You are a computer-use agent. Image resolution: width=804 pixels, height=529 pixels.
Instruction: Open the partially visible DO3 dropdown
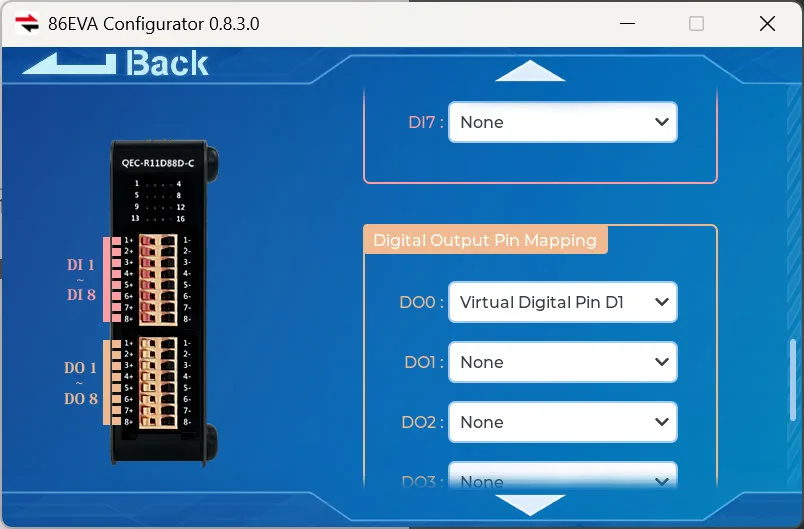click(x=562, y=478)
